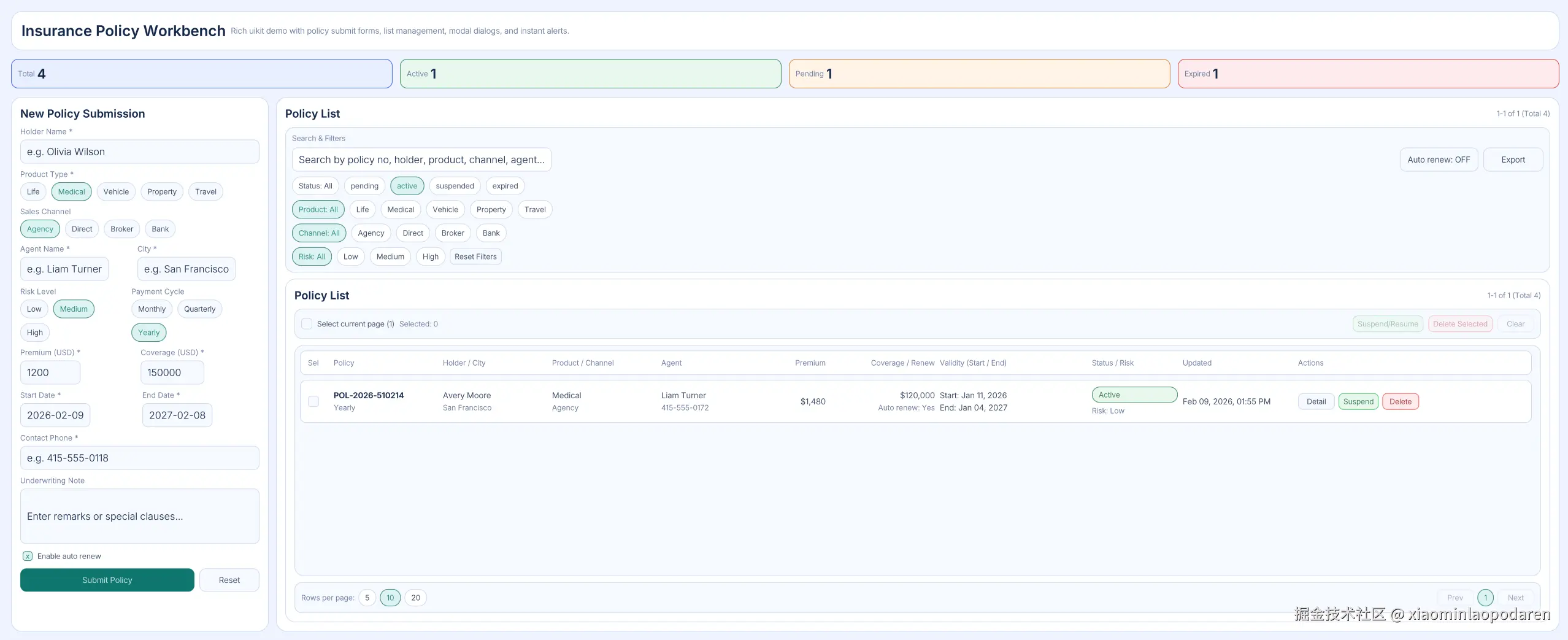
Task: Select Agency under Sales Channel in the form
Action: [x=40, y=229]
